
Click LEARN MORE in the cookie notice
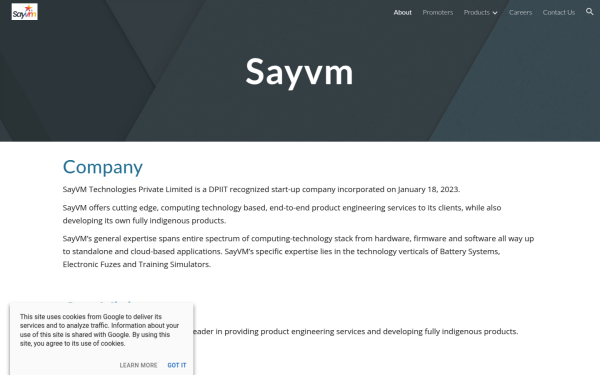[x=139, y=365]
